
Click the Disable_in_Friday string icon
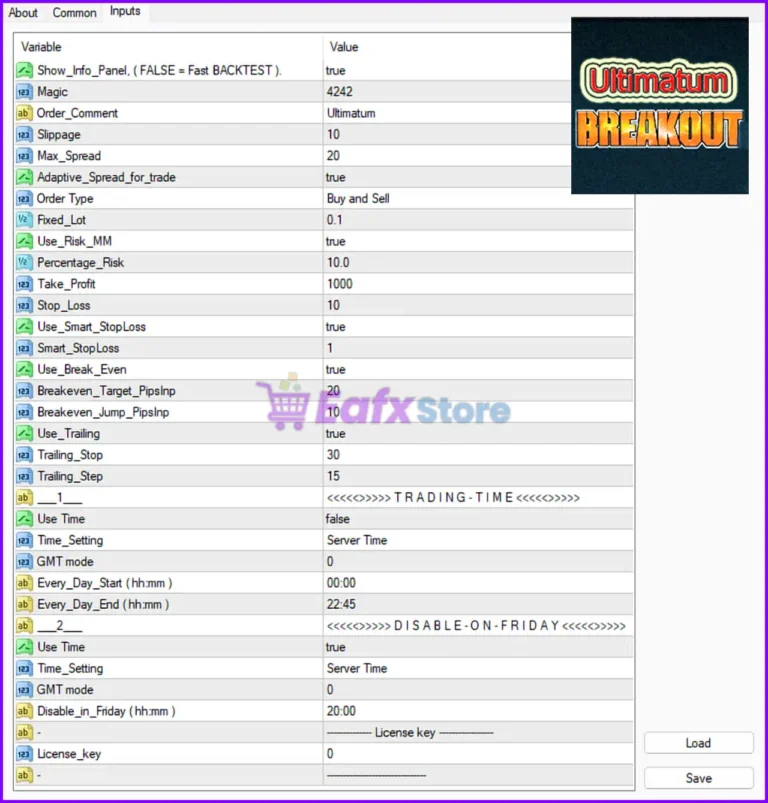(24, 711)
